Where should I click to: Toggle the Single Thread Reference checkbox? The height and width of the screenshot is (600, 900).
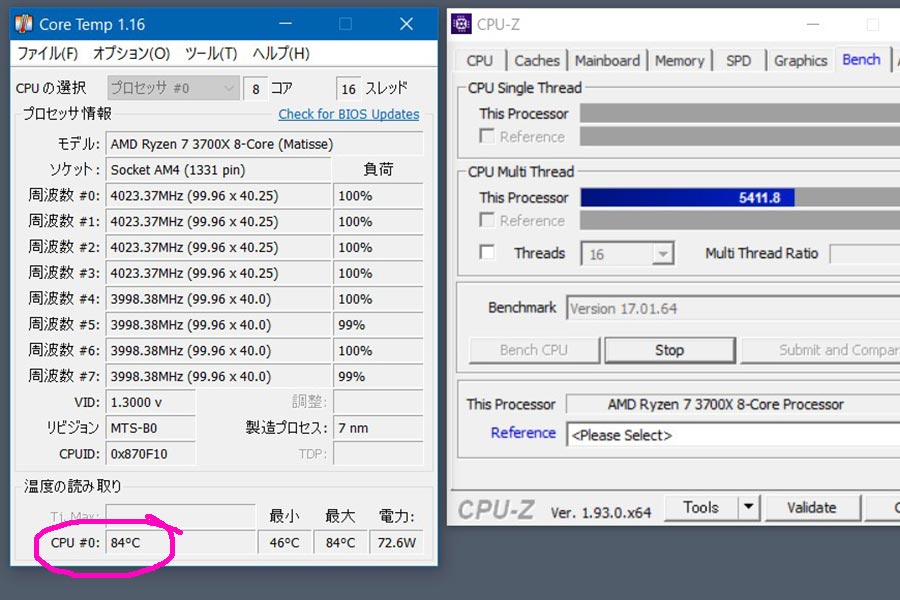487,136
